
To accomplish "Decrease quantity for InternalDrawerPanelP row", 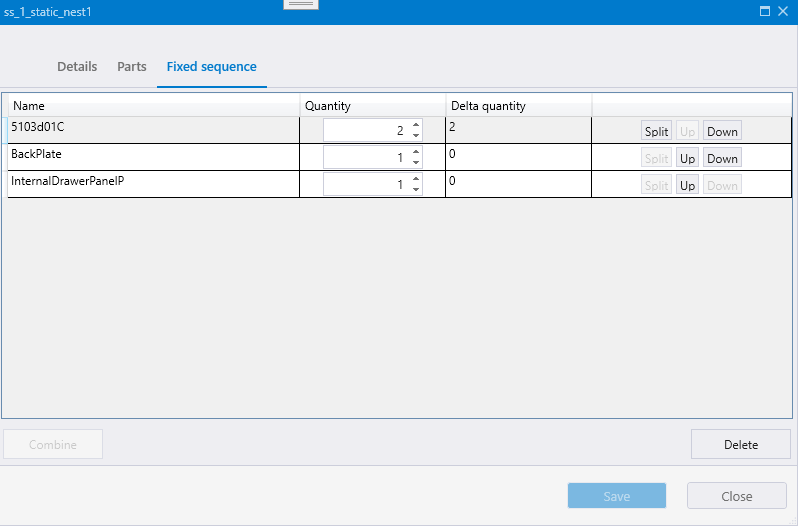I will tap(416, 190).
